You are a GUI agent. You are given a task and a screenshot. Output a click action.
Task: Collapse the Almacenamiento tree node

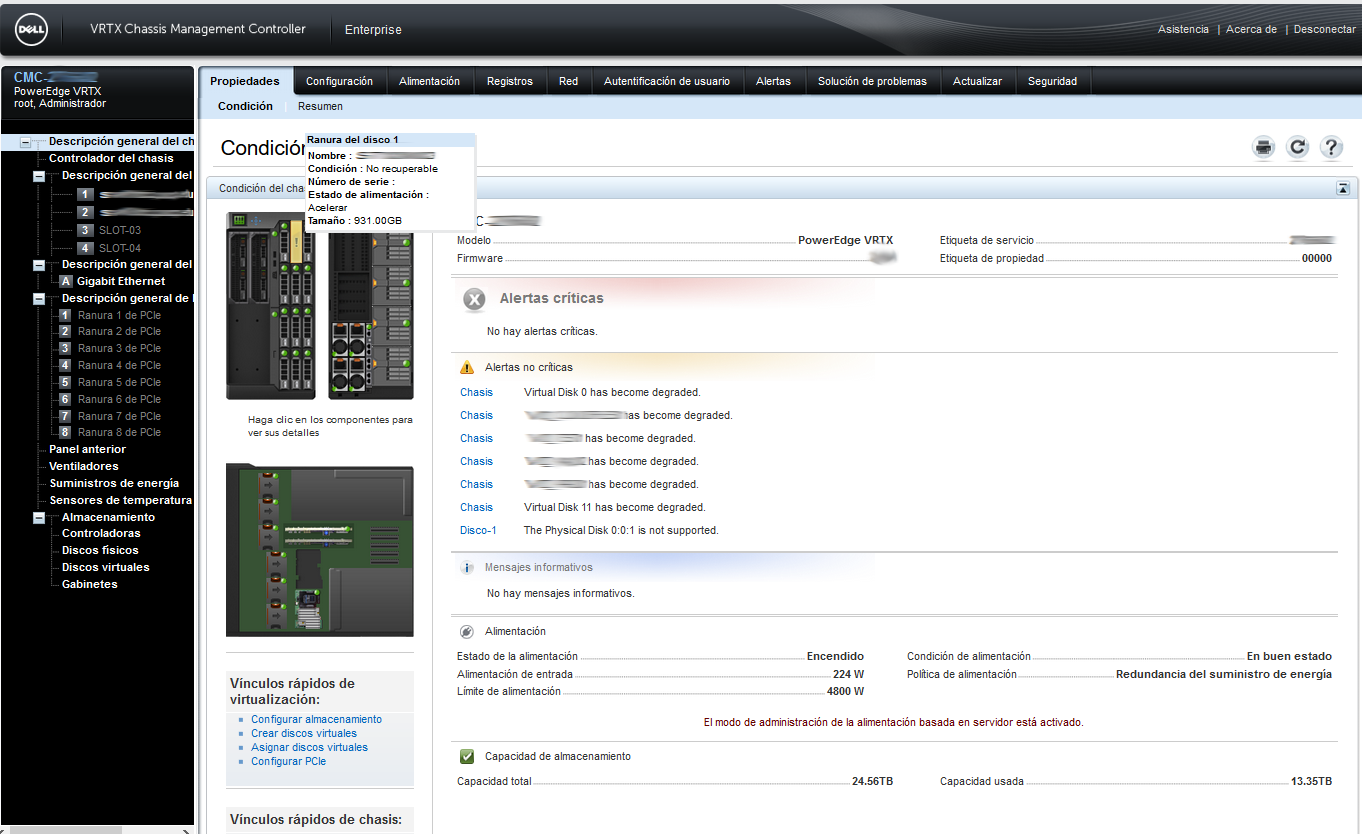(39, 518)
